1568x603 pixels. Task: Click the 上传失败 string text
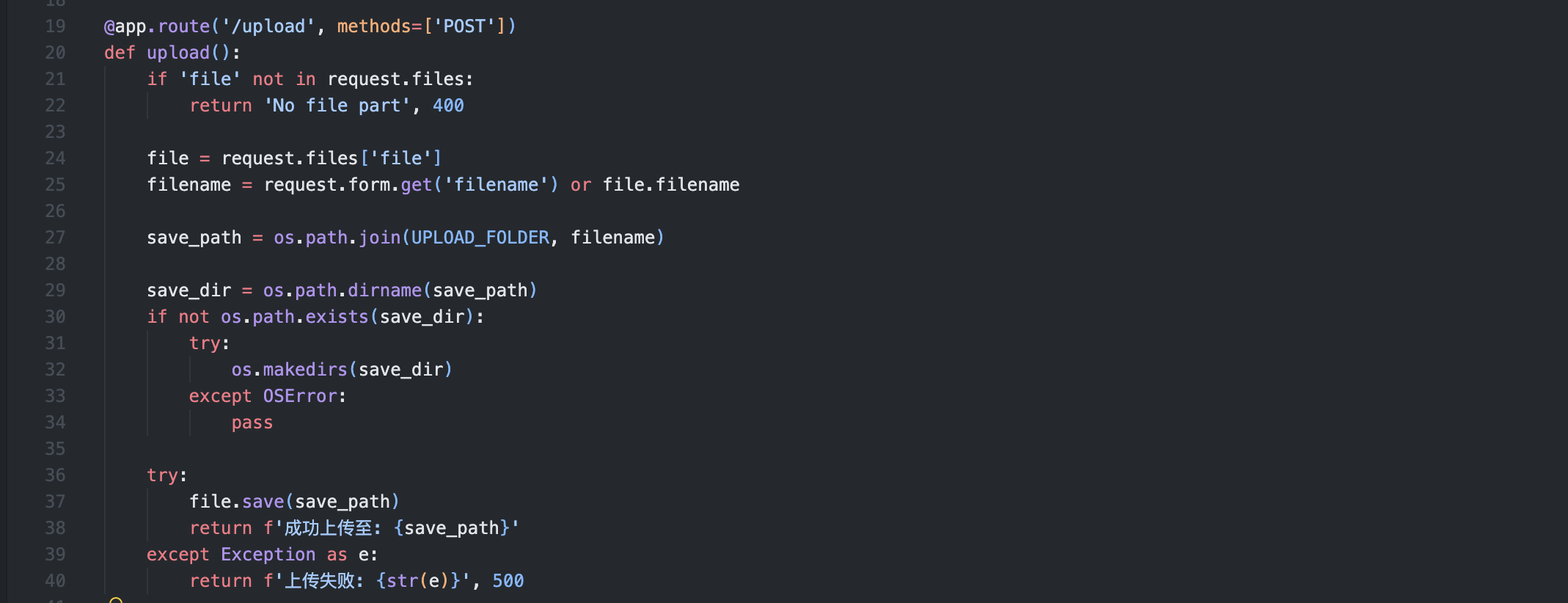(x=320, y=581)
